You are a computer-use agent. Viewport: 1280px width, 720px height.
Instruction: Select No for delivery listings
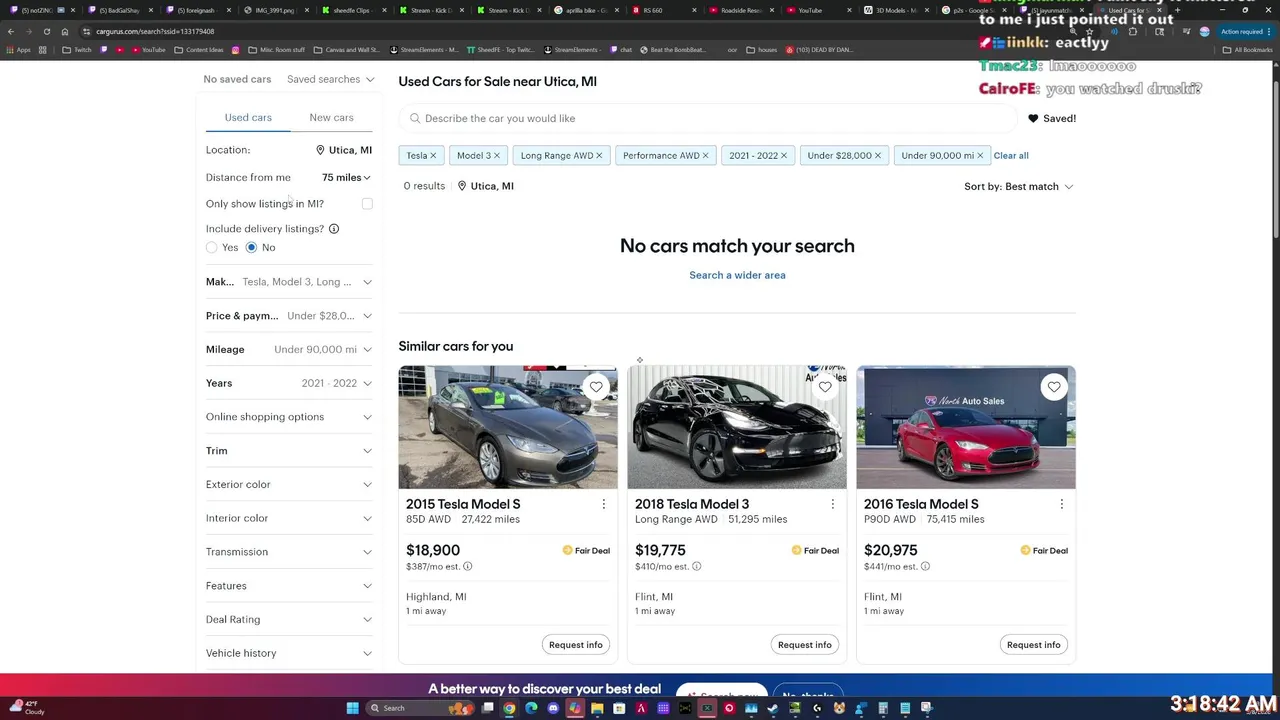[251, 247]
